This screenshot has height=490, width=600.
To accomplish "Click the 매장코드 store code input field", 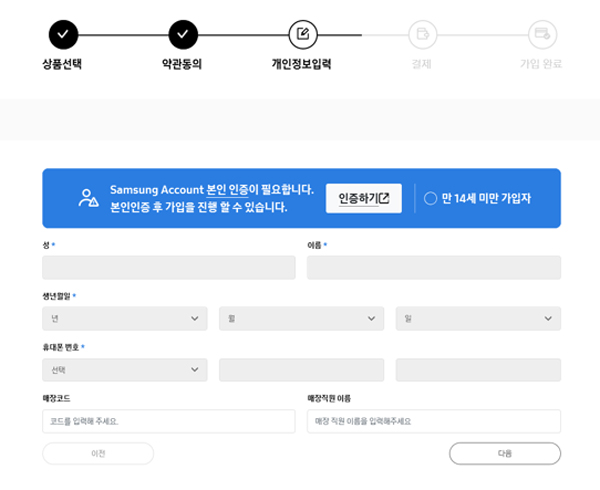I will (x=169, y=421).
